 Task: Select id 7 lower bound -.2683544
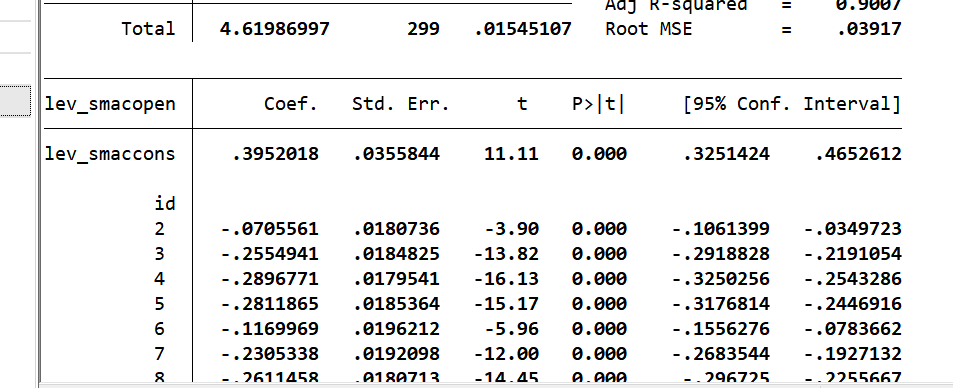click(721, 353)
